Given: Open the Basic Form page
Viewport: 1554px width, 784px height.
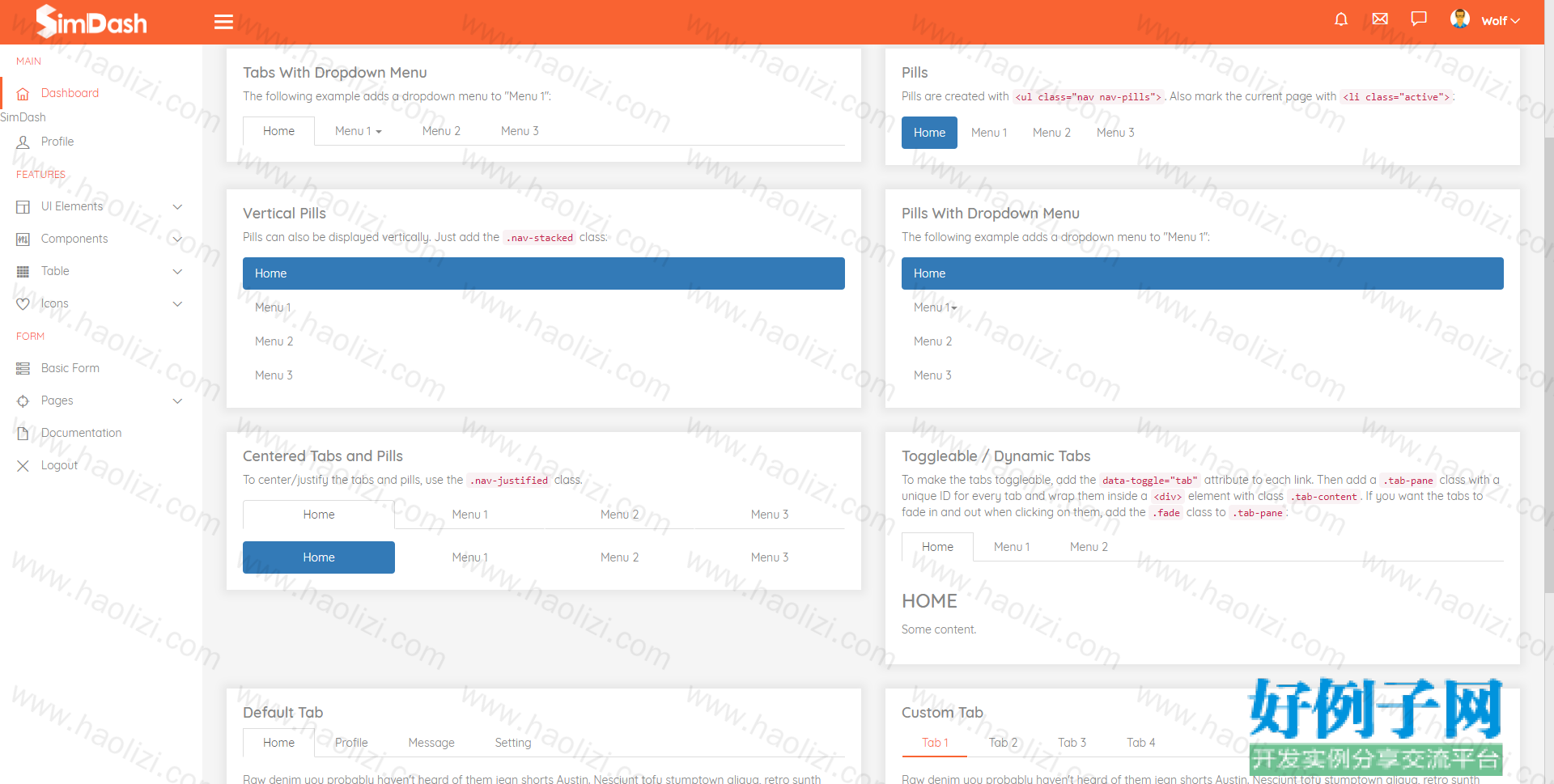Looking at the screenshot, I should coord(70,368).
